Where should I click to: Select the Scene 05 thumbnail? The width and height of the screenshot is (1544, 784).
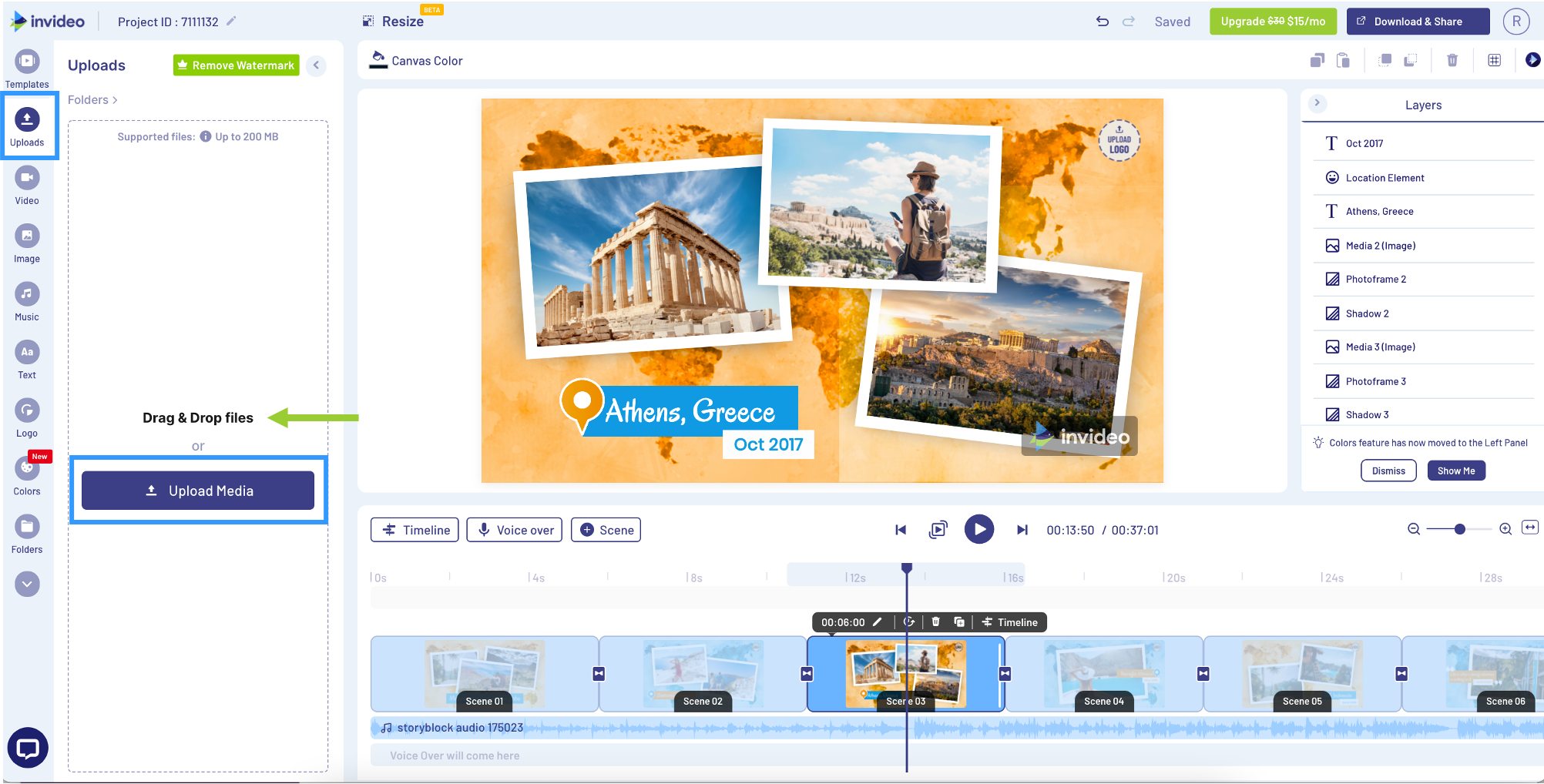(x=1302, y=674)
